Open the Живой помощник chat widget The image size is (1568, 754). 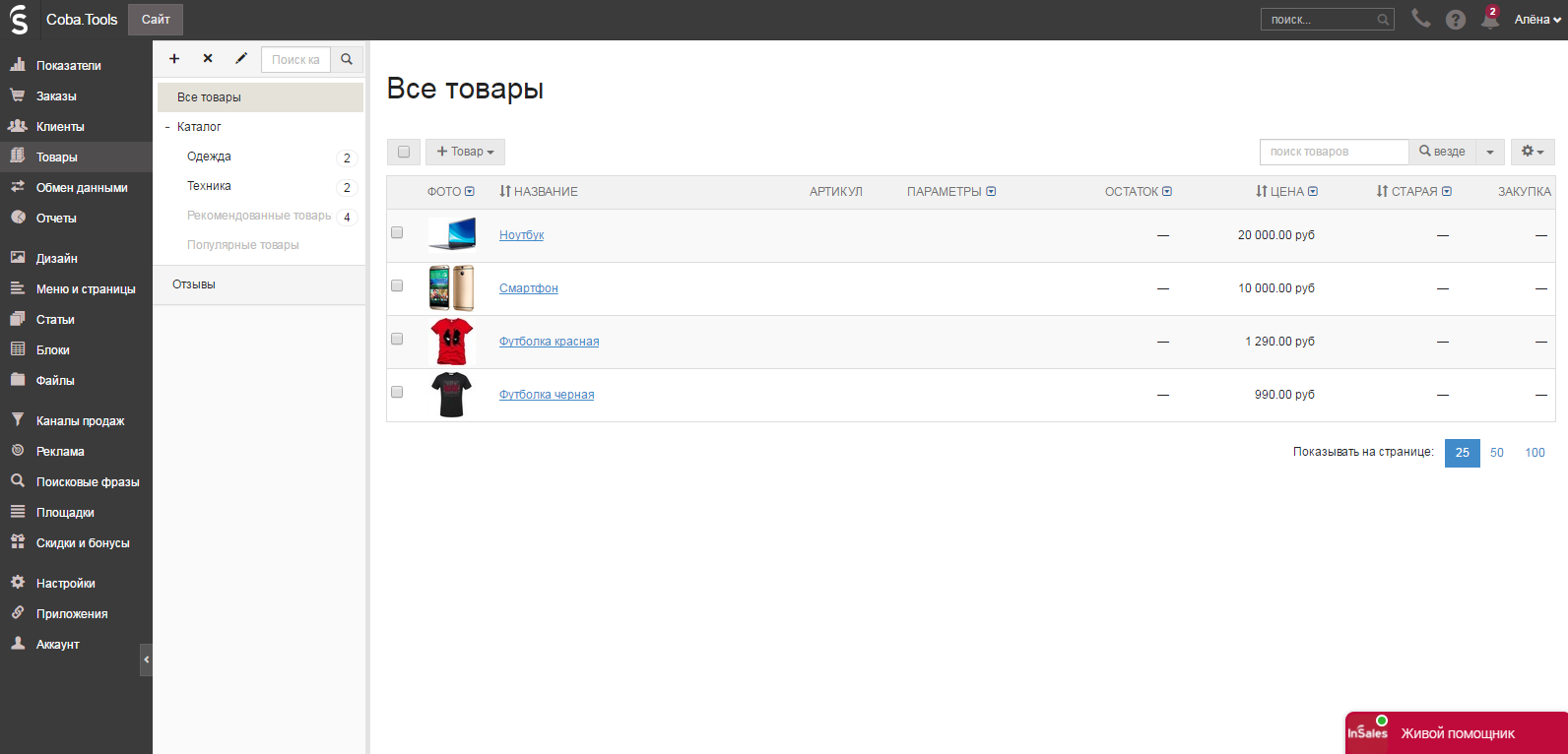(1457, 733)
